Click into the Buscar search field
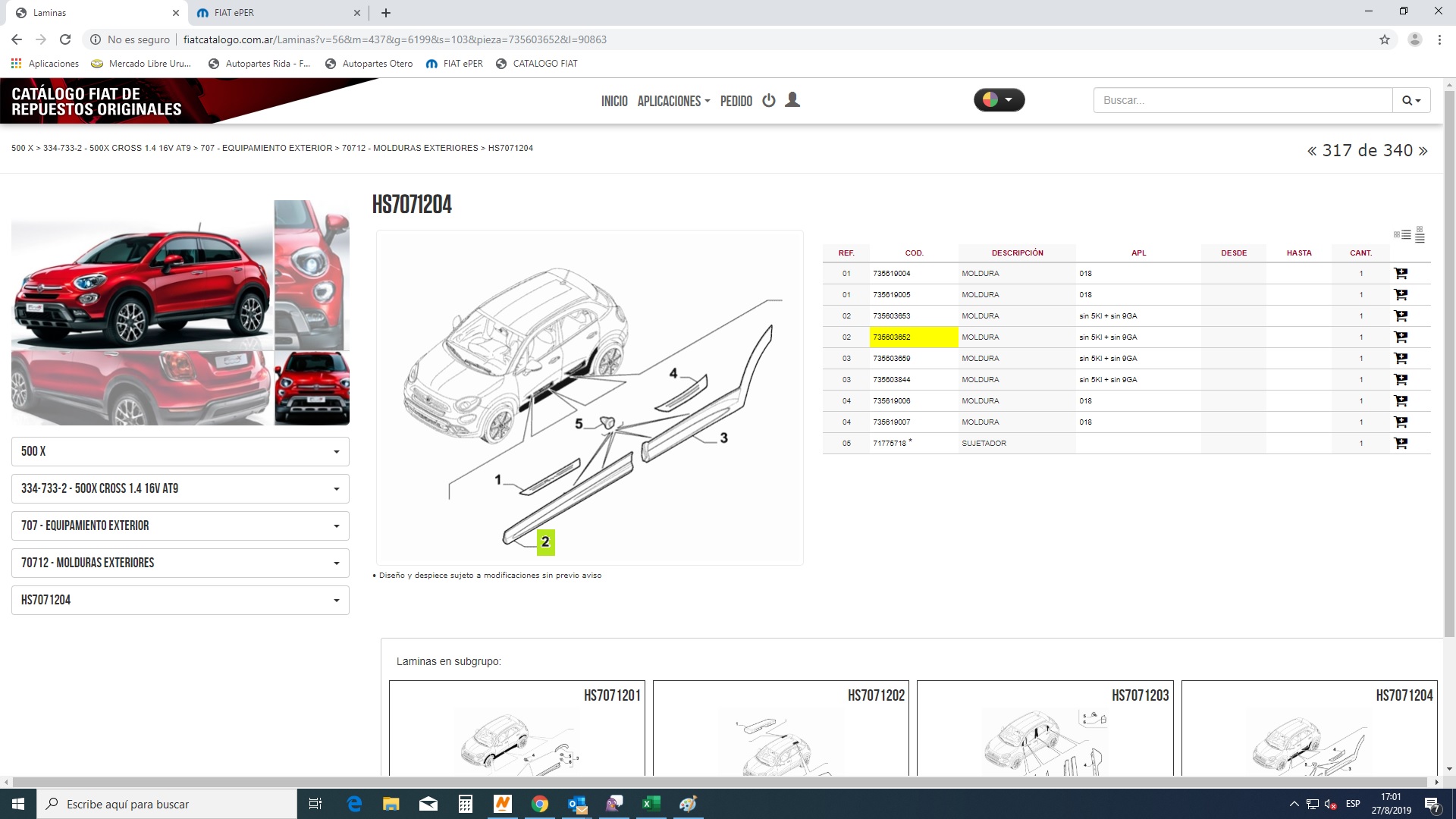This screenshot has width=1456, height=819. [1243, 100]
